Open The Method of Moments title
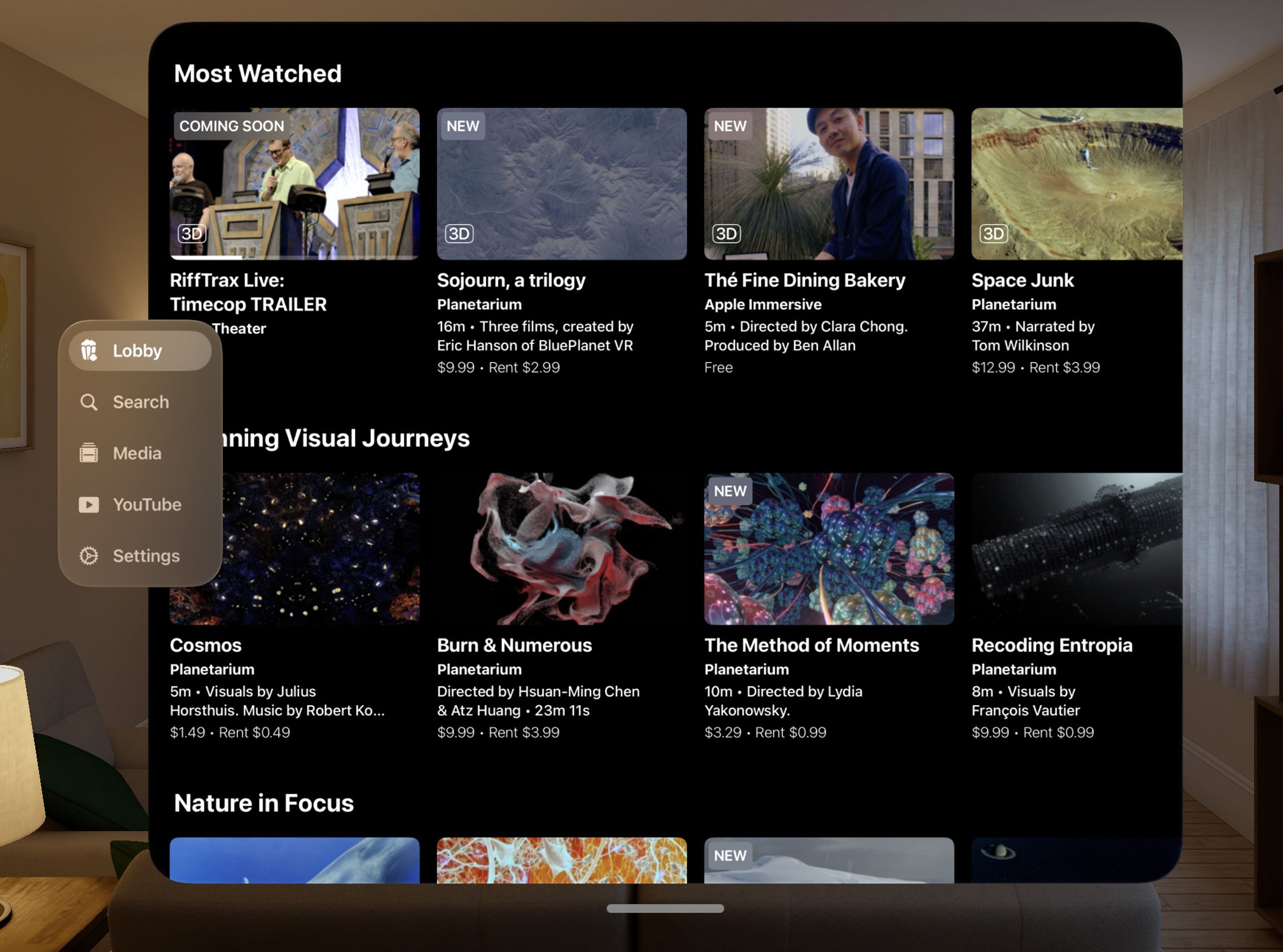Image resolution: width=1283 pixels, height=952 pixels. coord(812,645)
